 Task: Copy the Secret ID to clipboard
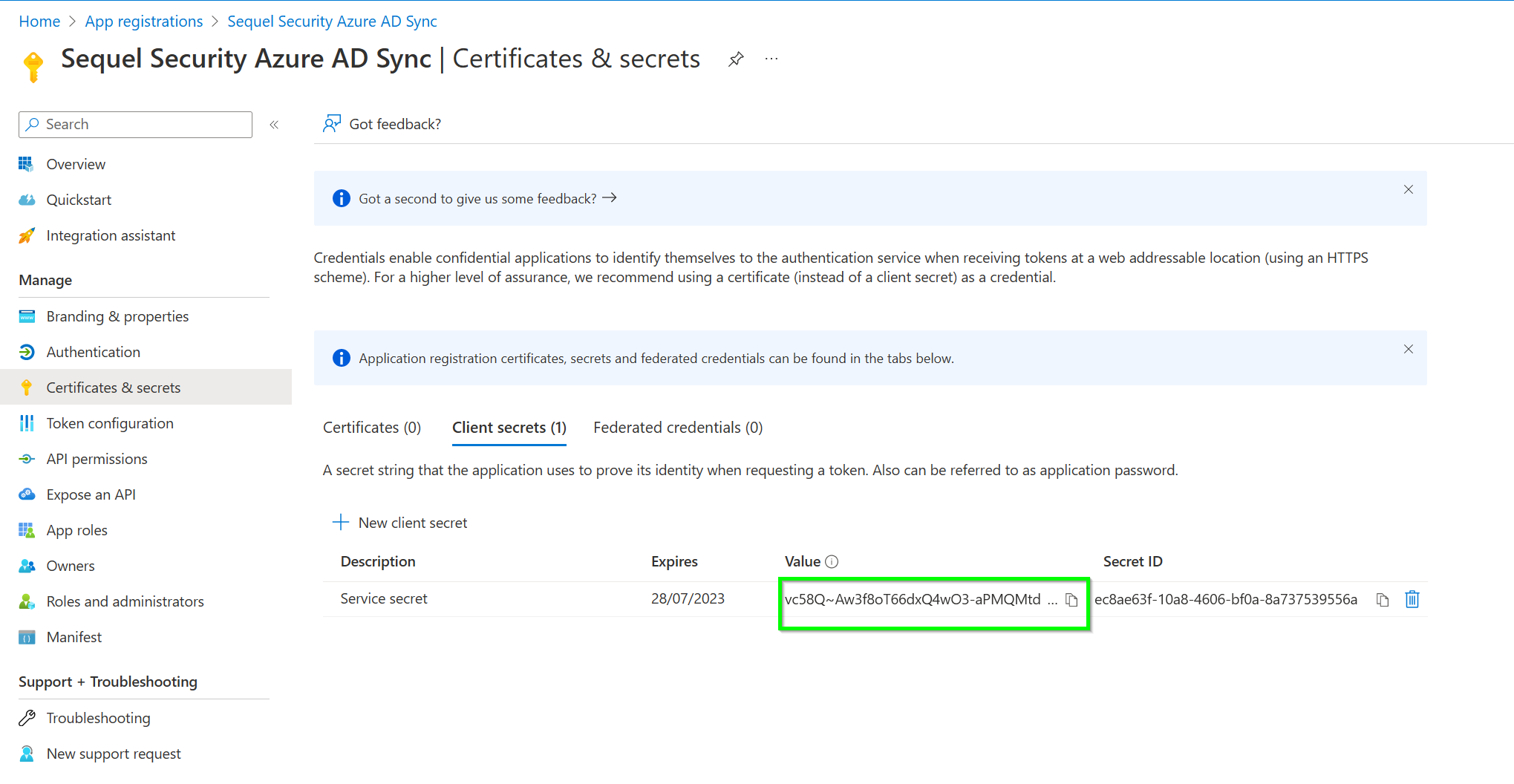coord(1383,600)
